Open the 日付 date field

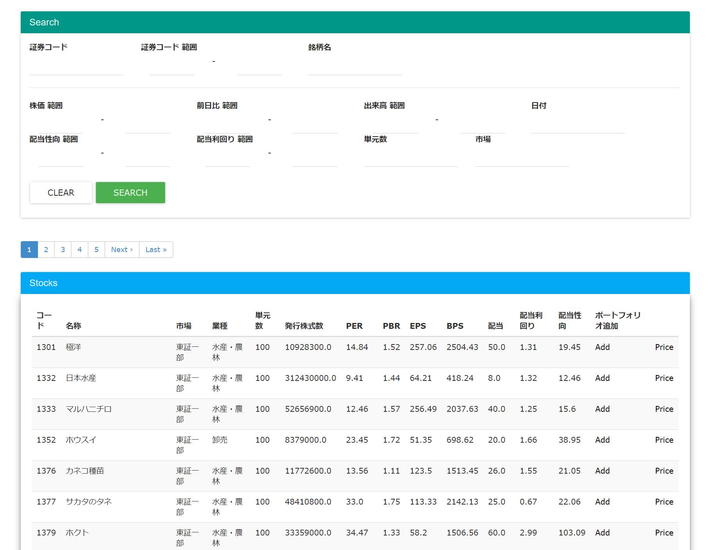(578, 125)
